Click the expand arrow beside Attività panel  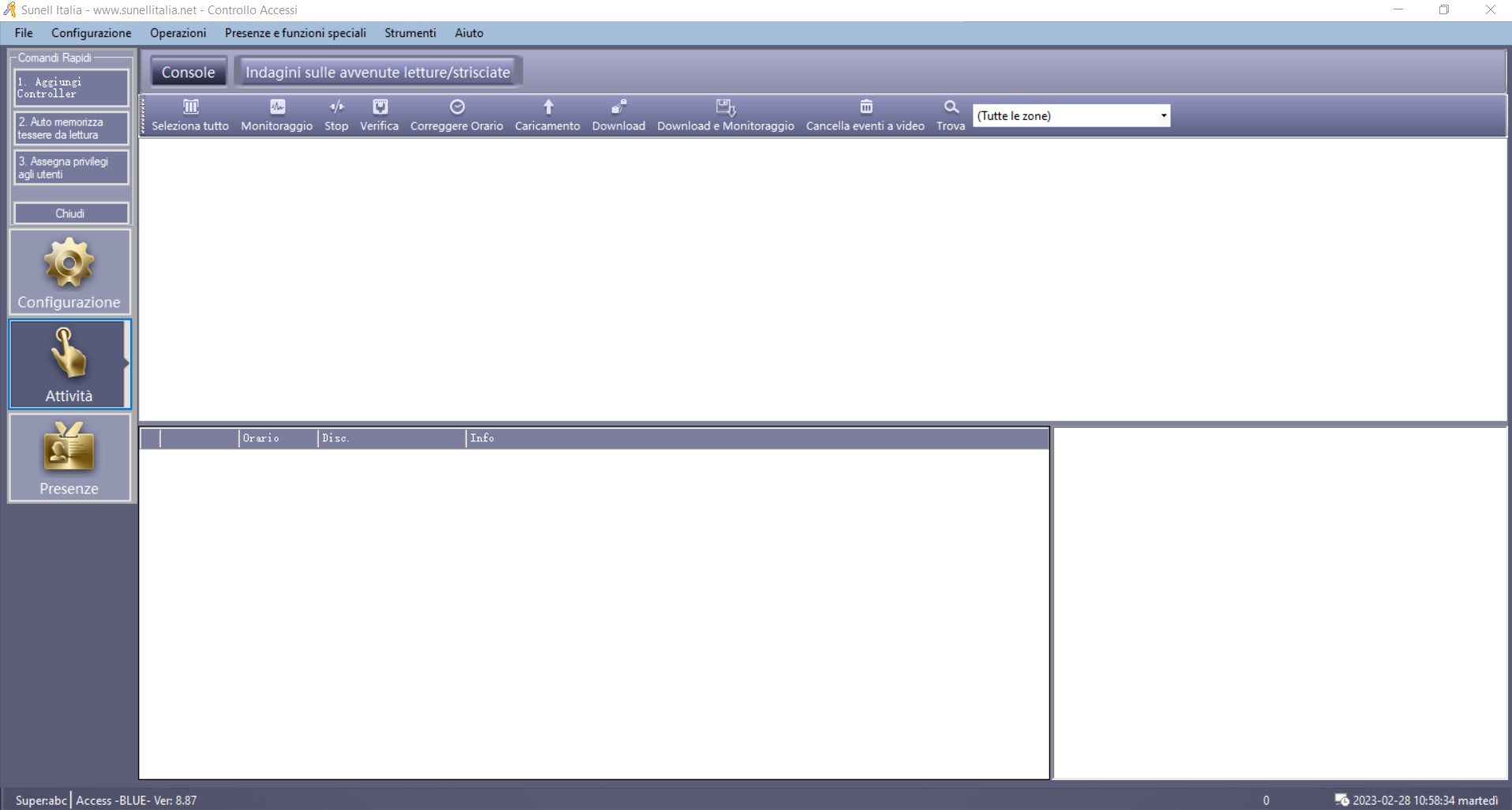126,364
